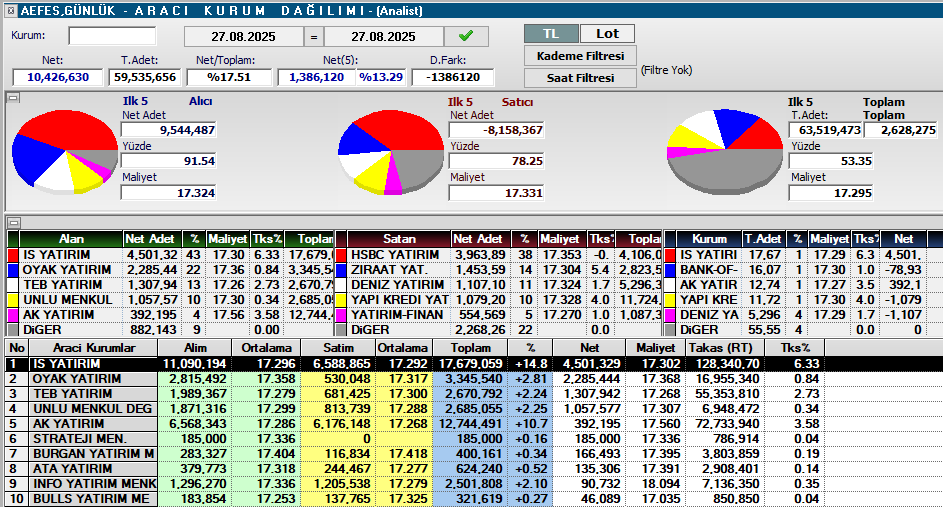Select the IS YATIRIM row in main table
The height and width of the screenshot is (507, 943).
(474, 364)
